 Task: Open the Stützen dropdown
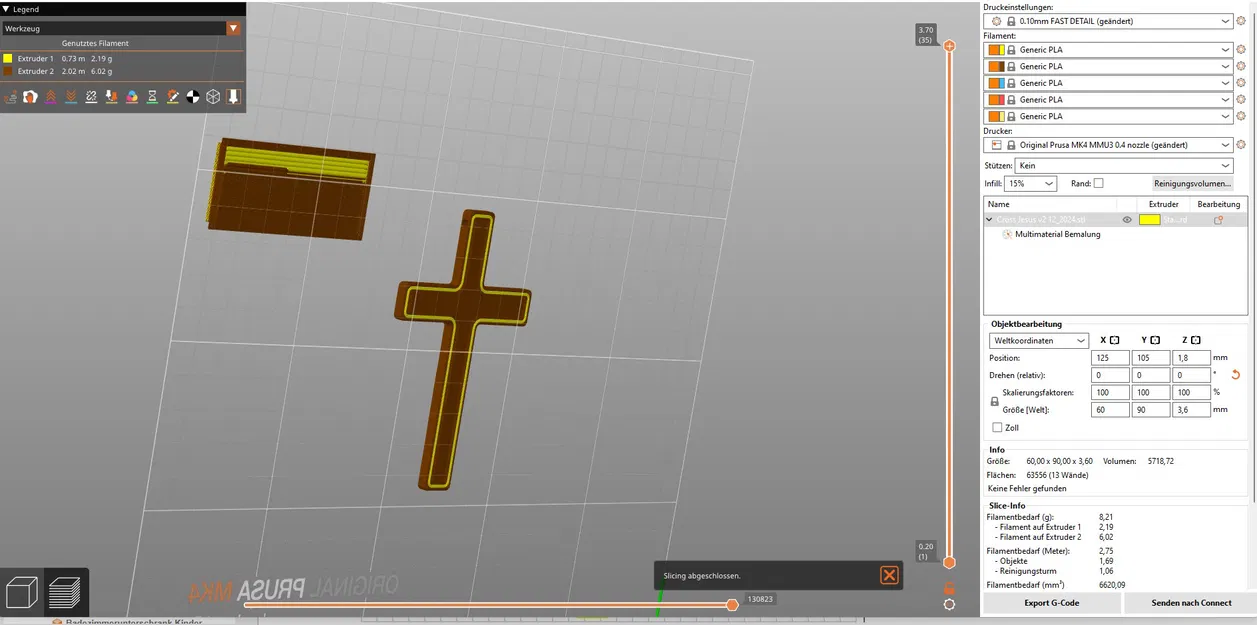click(1125, 165)
